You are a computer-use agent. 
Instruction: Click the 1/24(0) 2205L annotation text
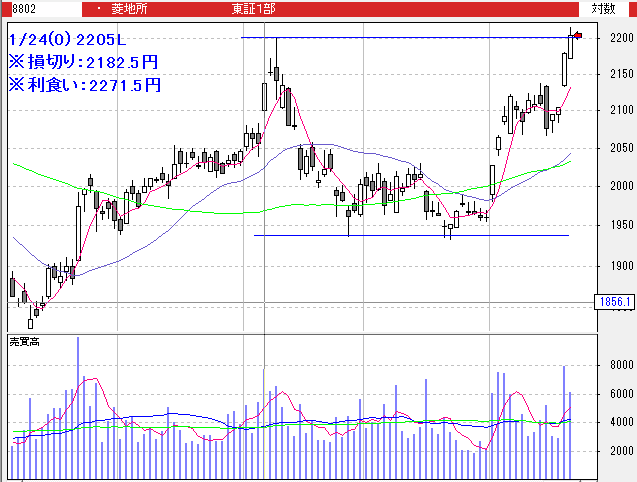65,40
